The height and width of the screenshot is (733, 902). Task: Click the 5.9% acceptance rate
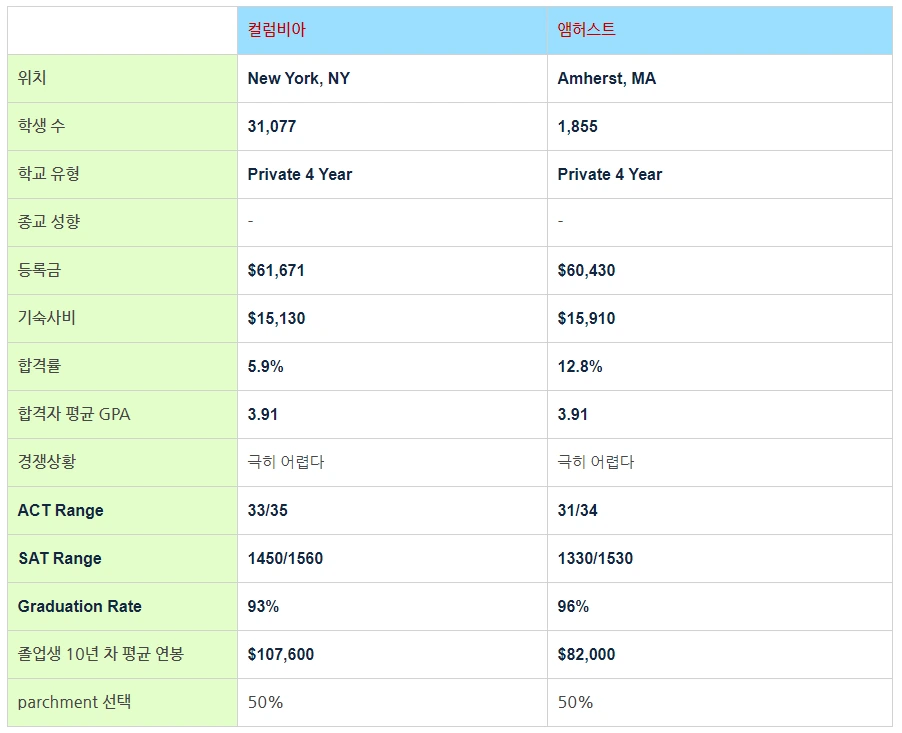pyautogui.click(x=265, y=366)
